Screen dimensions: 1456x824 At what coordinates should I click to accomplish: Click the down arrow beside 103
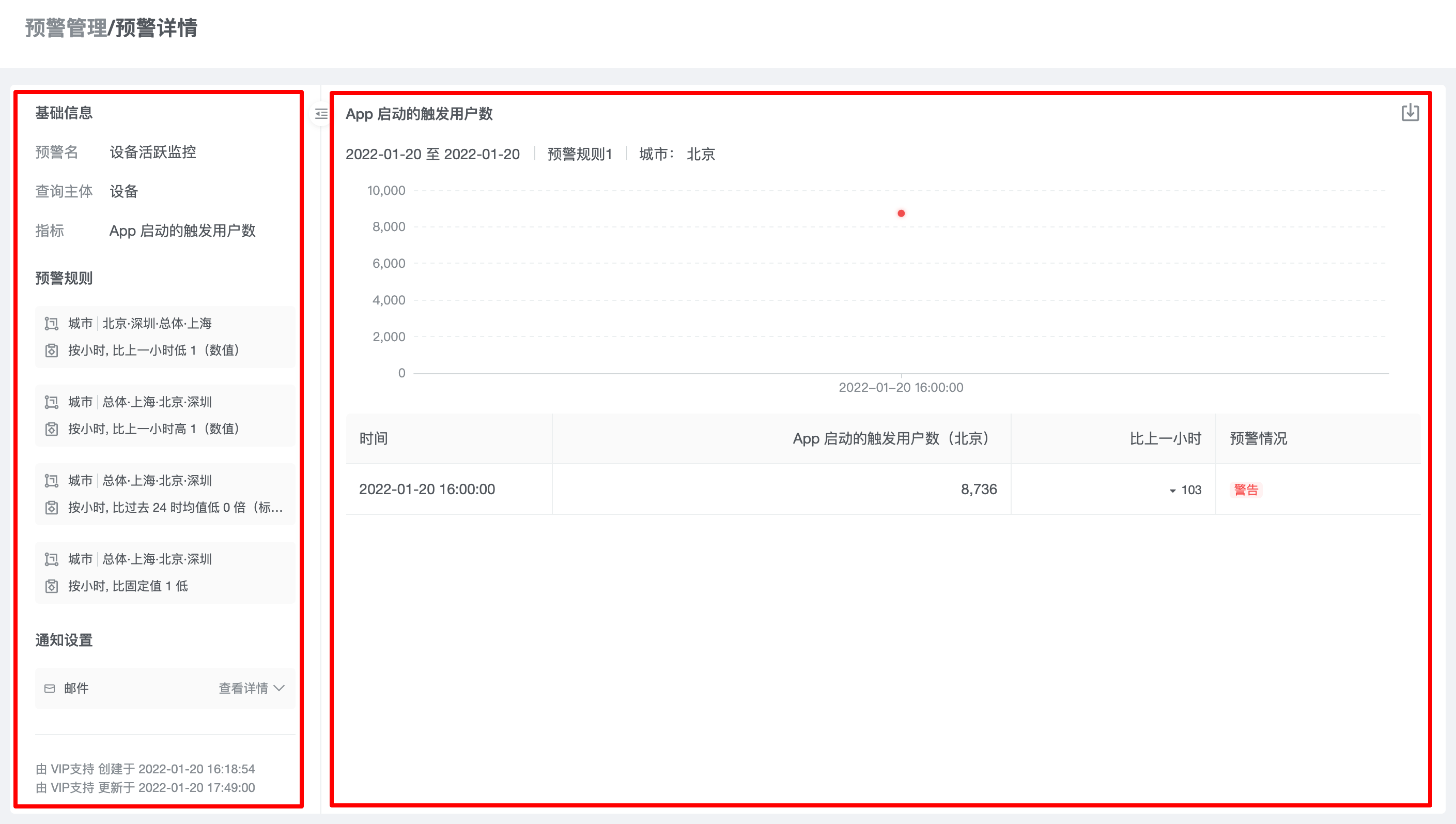1173,491
